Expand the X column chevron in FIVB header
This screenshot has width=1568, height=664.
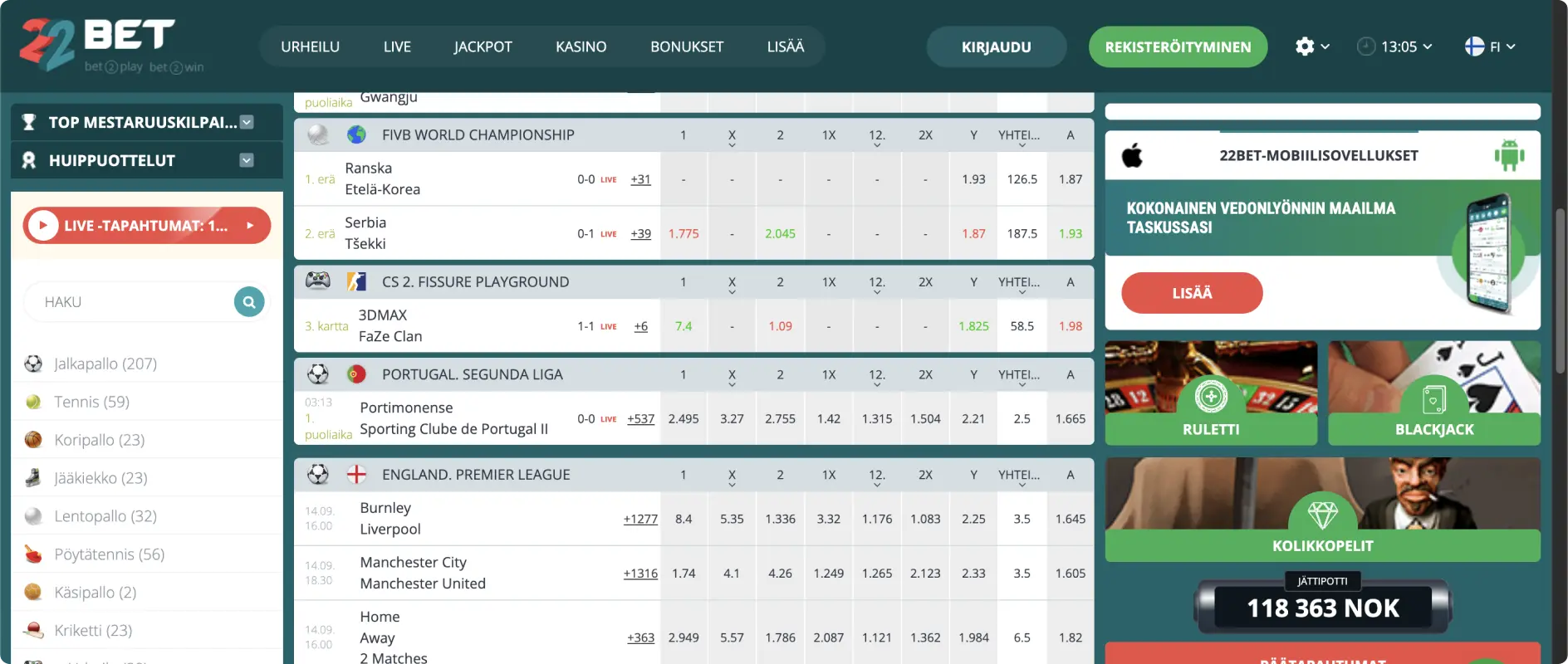point(732,144)
